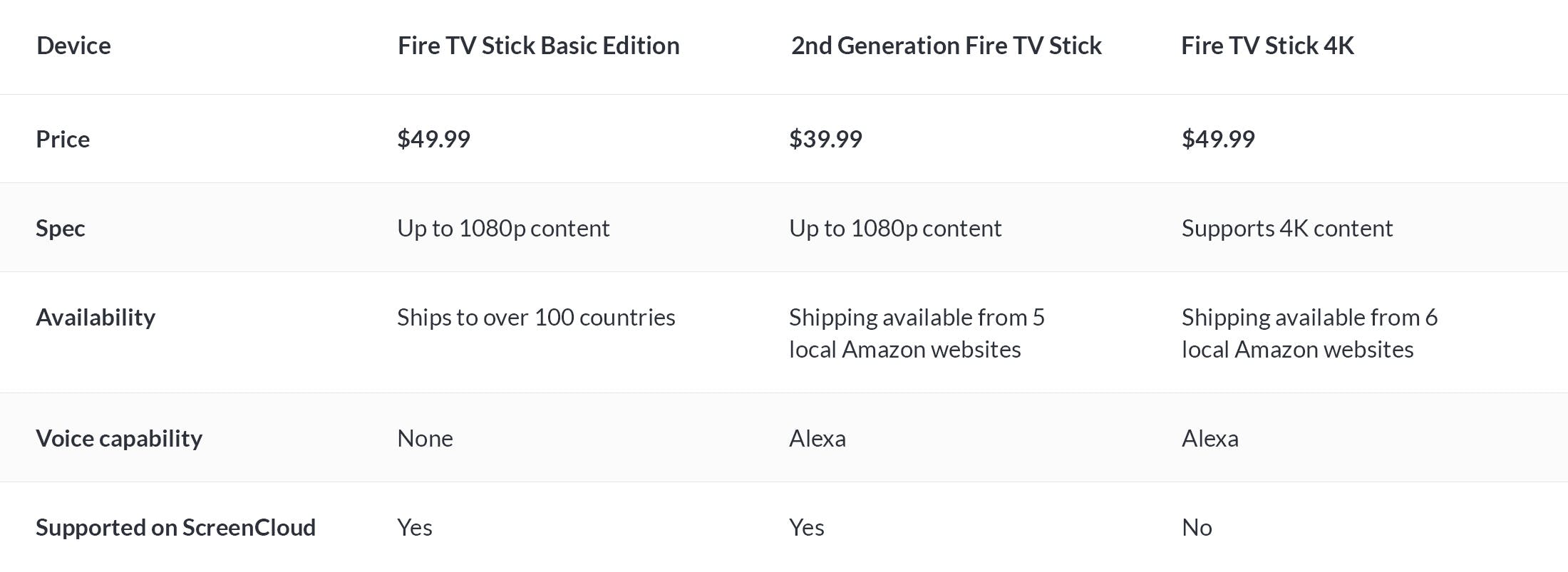Click the Availability row label

(96, 318)
